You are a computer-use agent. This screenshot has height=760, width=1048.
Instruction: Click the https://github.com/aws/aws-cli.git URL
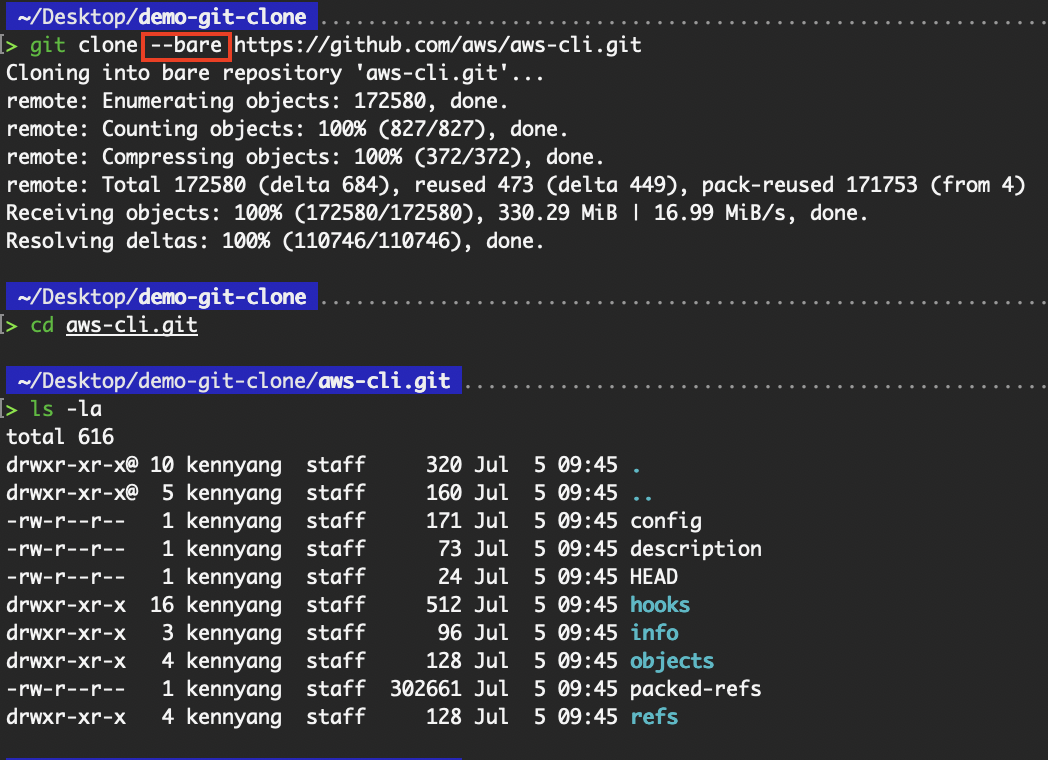438,45
